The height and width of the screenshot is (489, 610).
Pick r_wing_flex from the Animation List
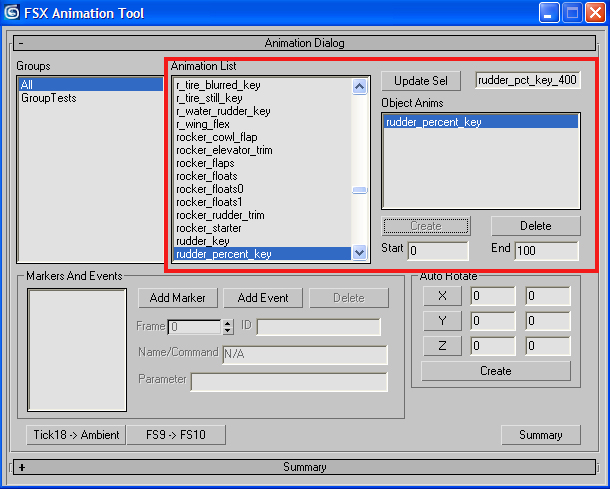(202, 124)
